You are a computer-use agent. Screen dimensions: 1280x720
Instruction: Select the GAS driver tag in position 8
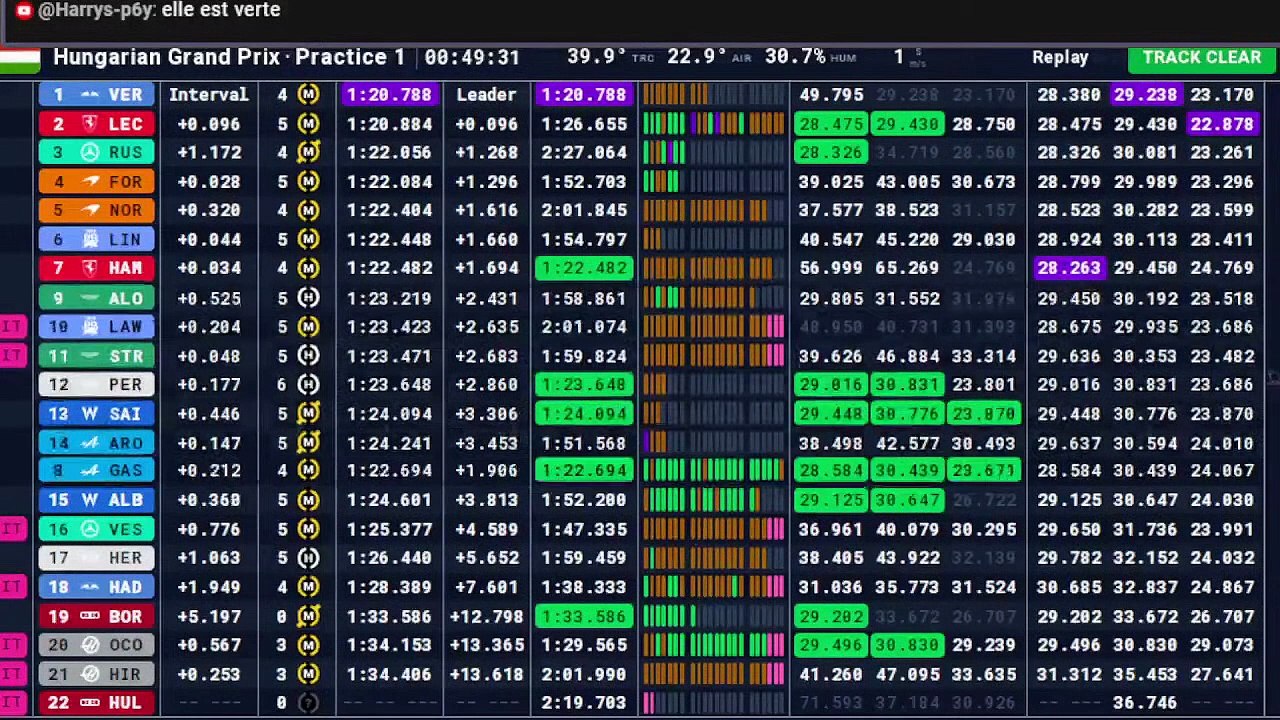tap(97, 471)
